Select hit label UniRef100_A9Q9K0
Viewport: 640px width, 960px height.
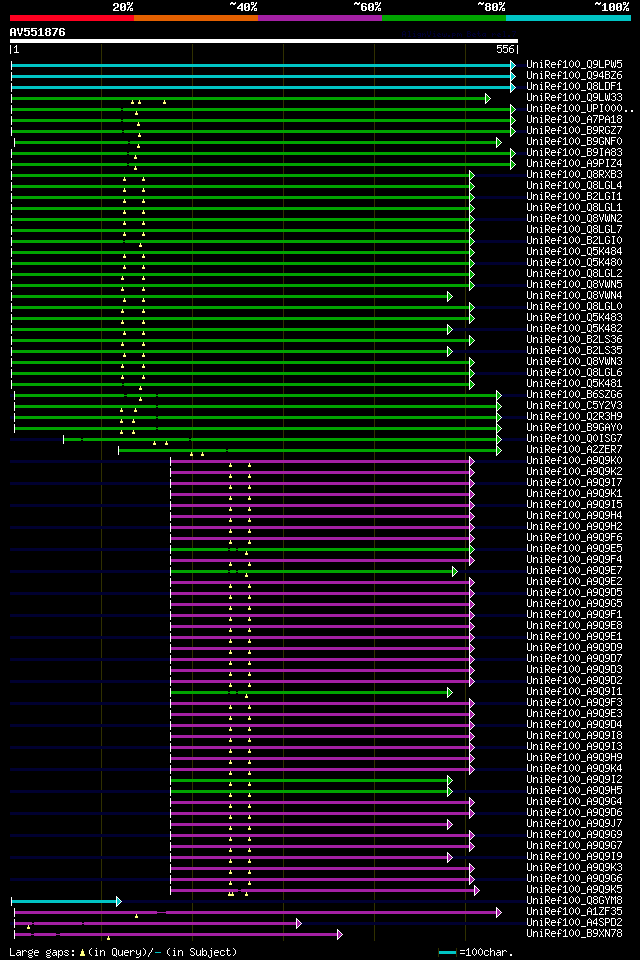coord(574,461)
